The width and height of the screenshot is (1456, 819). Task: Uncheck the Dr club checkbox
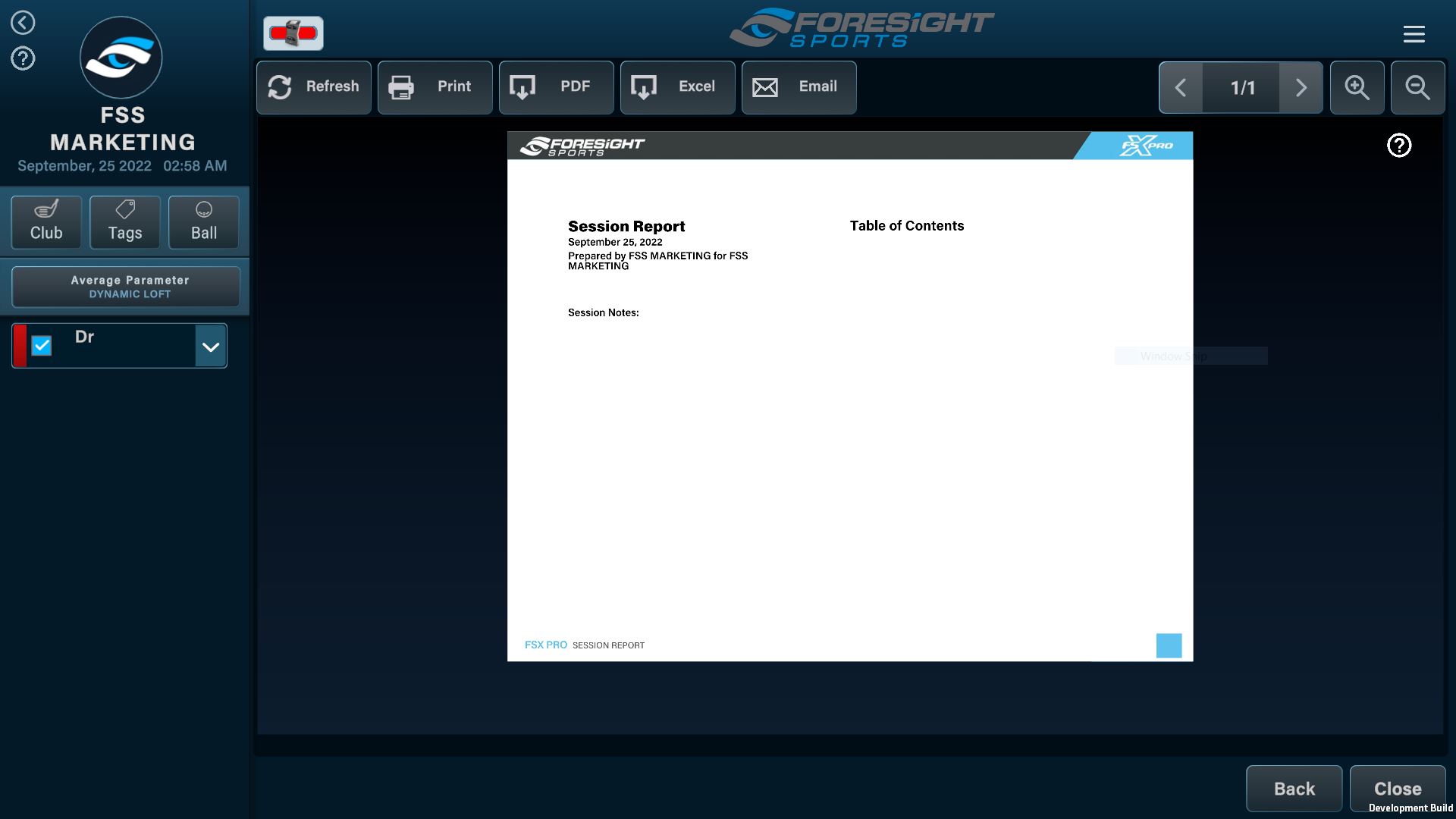click(x=42, y=346)
